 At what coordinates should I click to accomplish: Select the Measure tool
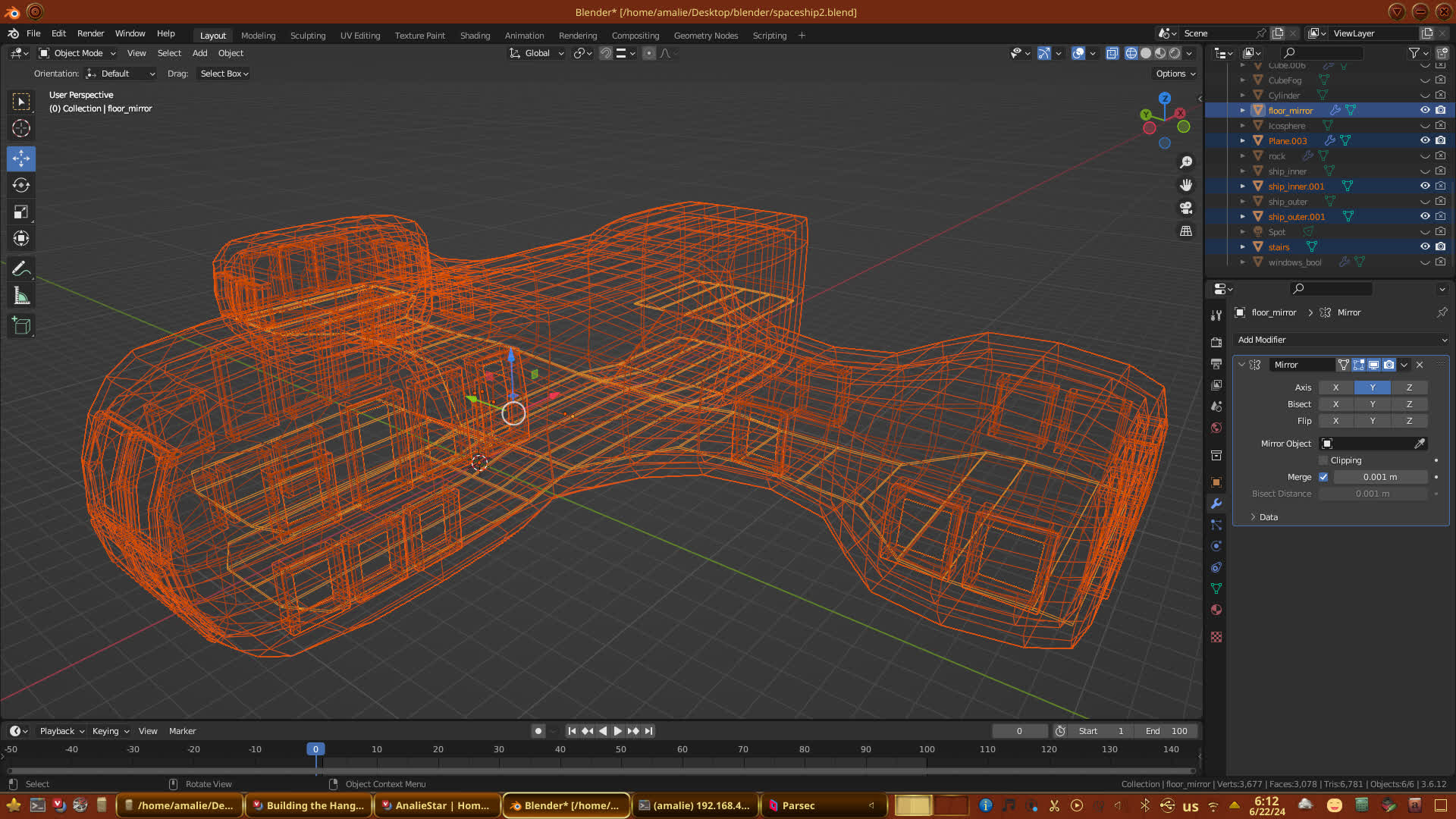(21, 297)
